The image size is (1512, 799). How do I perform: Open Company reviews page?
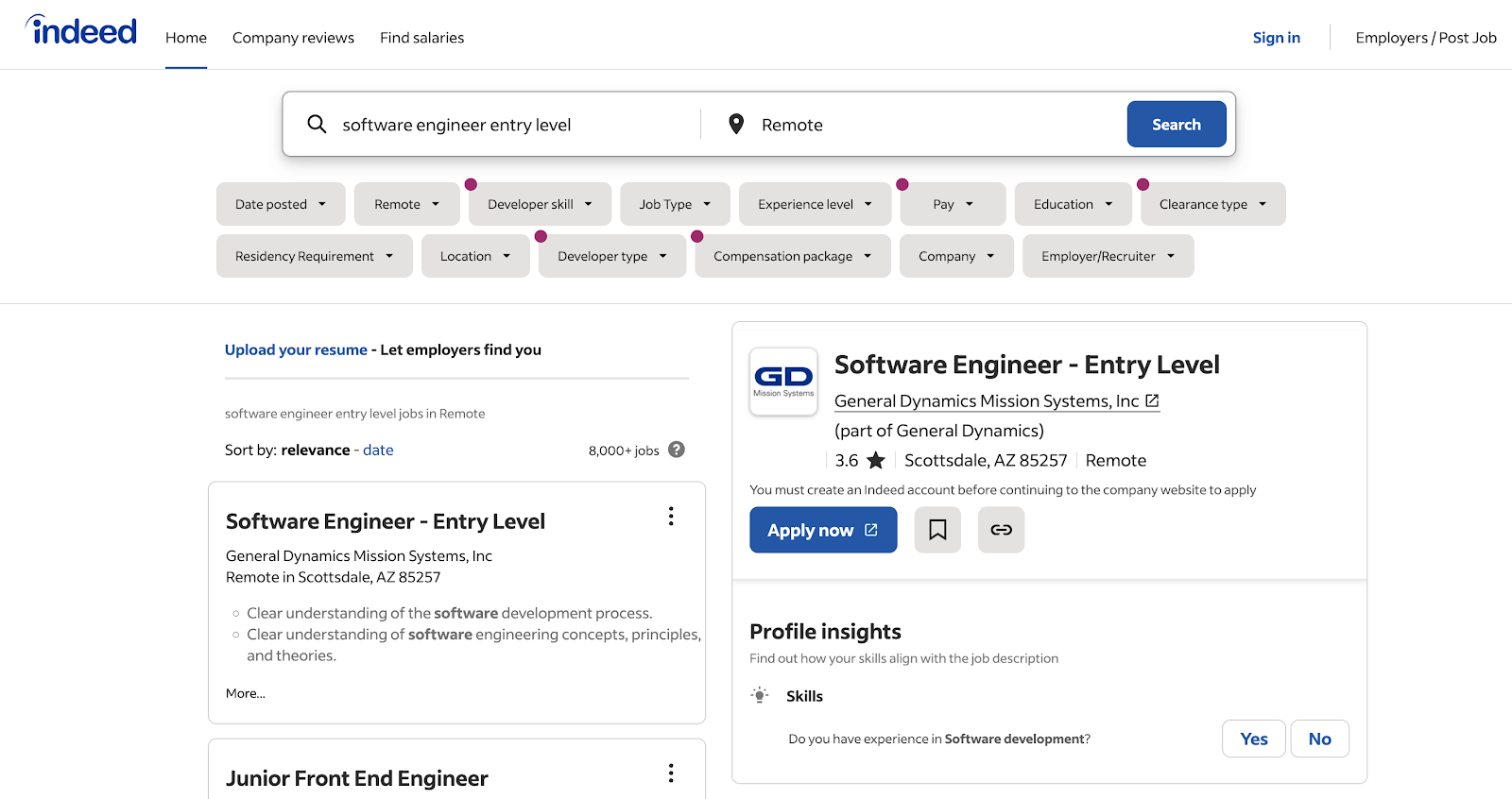point(293,38)
